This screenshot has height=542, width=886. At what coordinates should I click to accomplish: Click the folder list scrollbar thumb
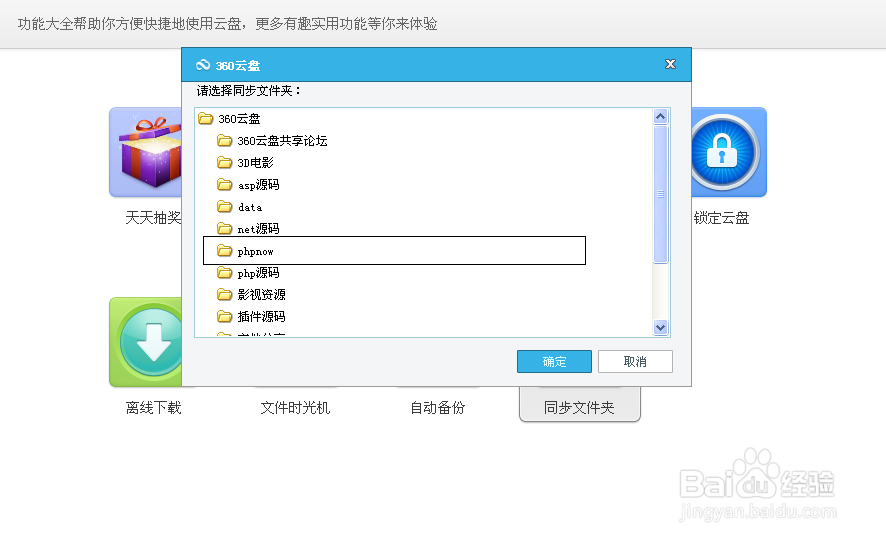pyautogui.click(x=661, y=194)
